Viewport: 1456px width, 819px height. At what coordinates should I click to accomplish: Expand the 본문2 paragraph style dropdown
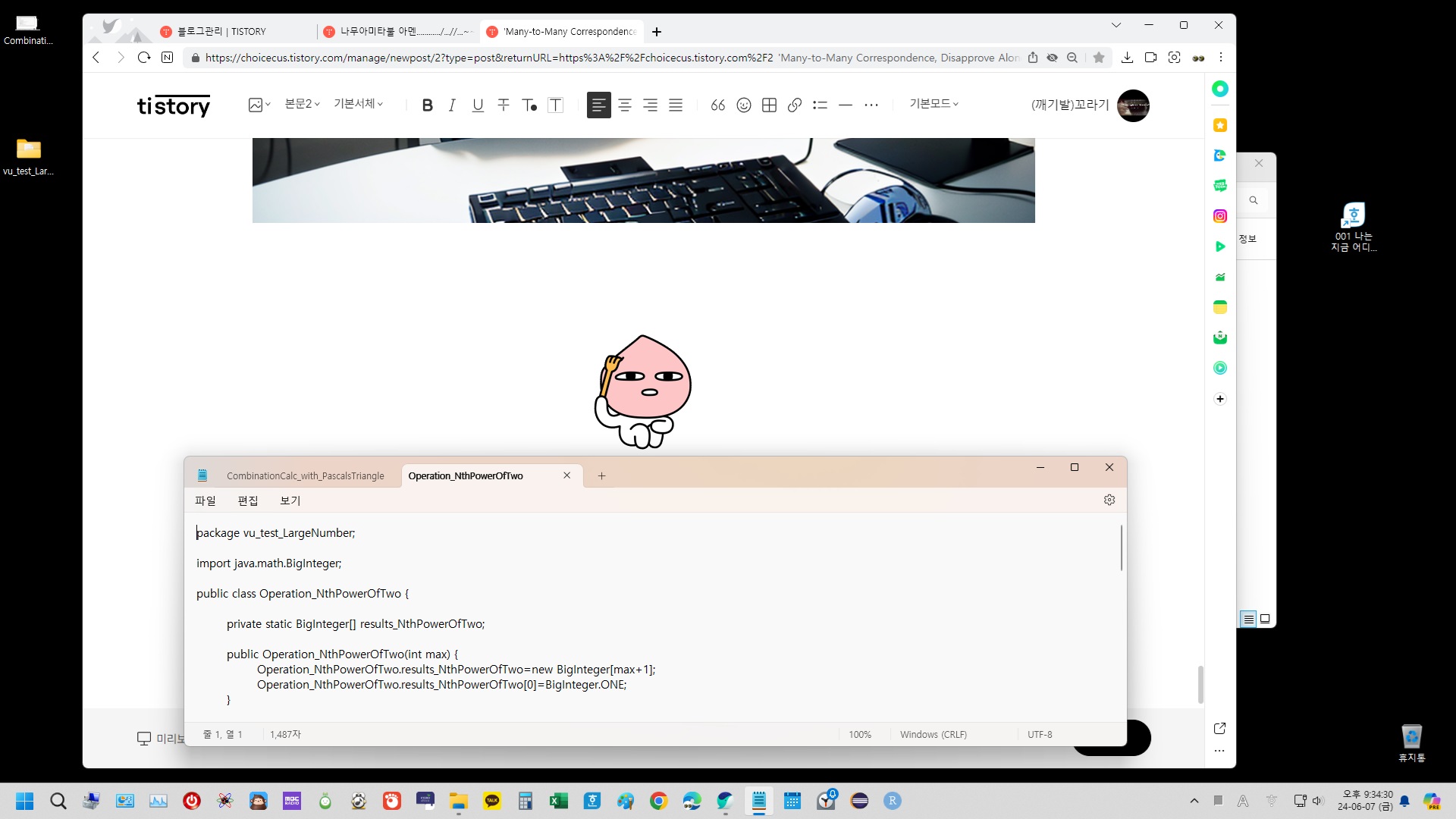click(302, 104)
